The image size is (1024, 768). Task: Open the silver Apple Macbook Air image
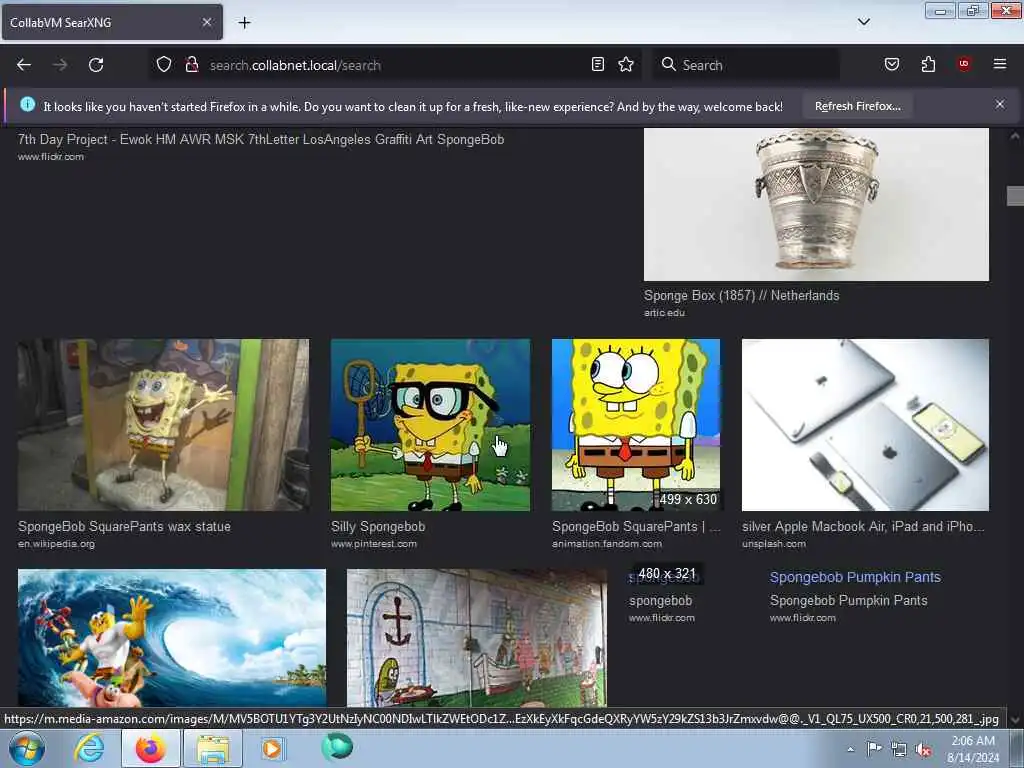click(865, 424)
